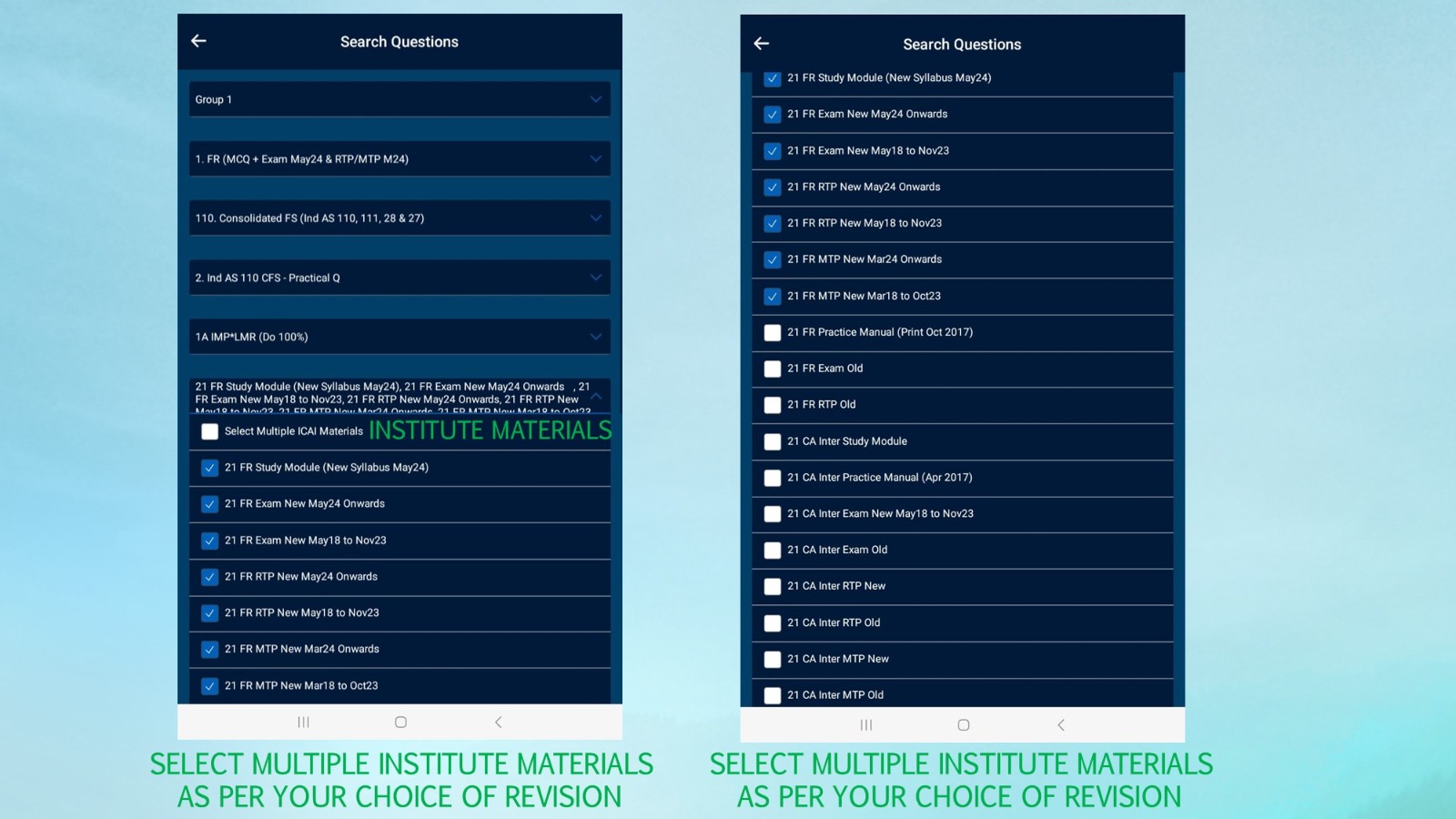
Task: Open the Group 1 dropdown
Action: click(x=399, y=99)
